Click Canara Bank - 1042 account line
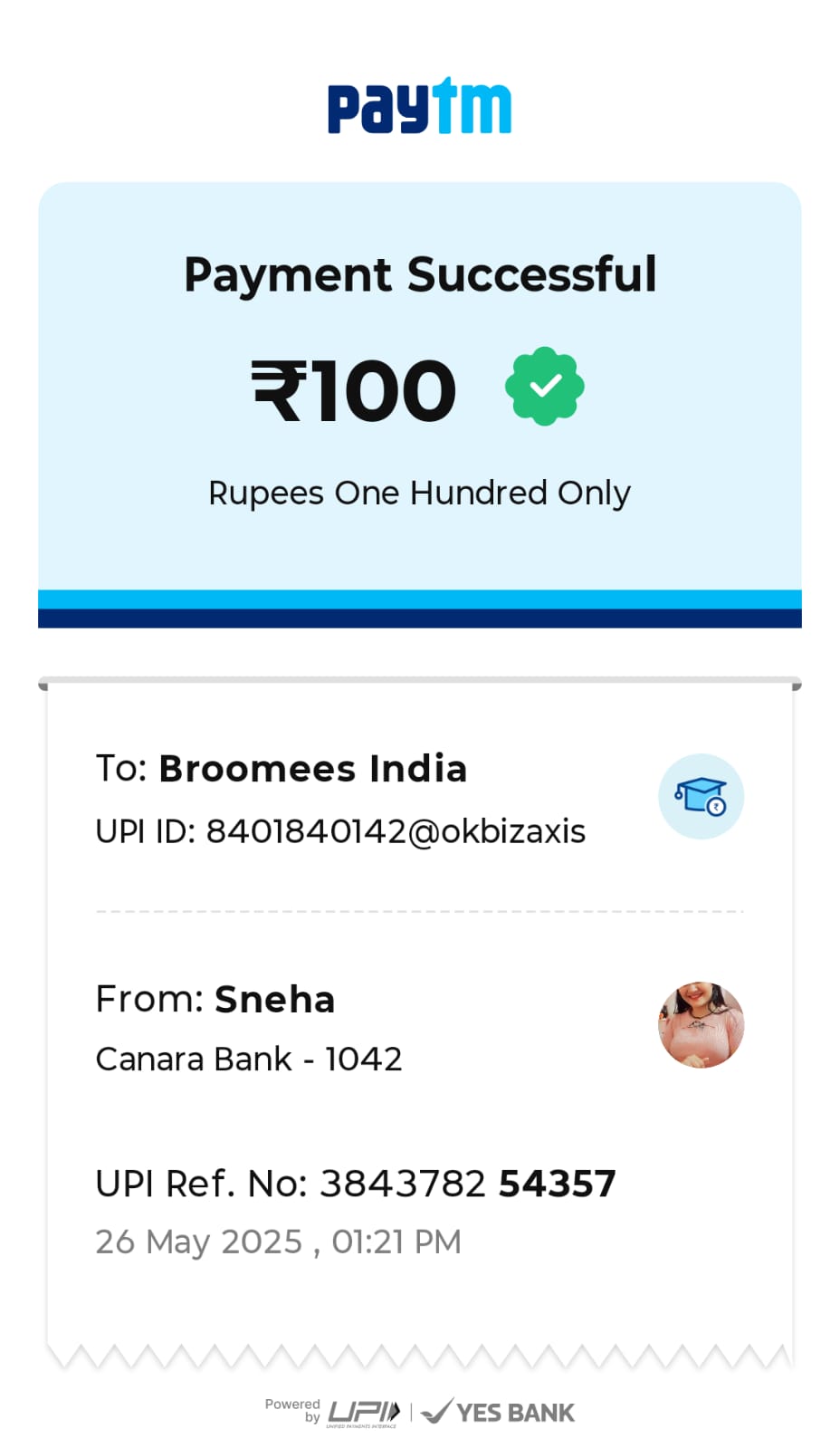This screenshot has height=1448, width=840. (249, 1059)
